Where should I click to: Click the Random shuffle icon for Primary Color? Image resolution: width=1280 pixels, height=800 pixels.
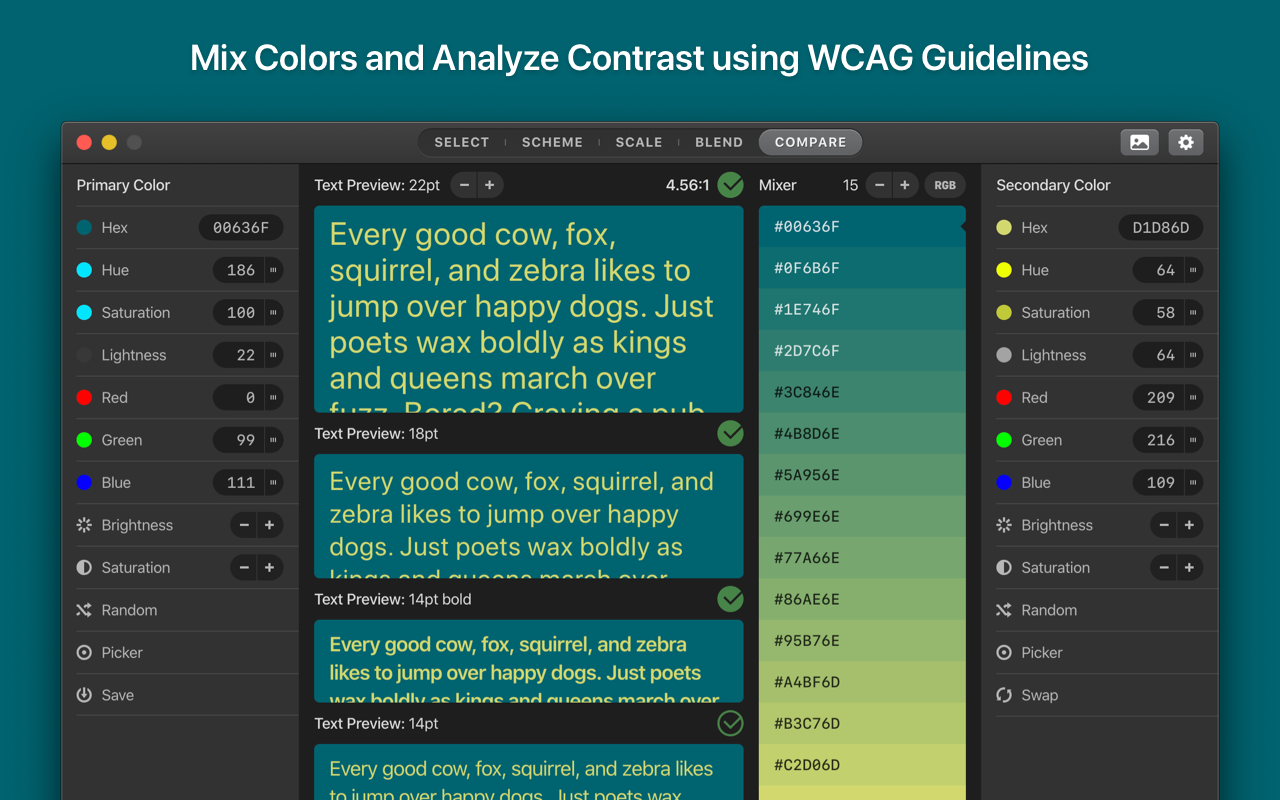84,610
